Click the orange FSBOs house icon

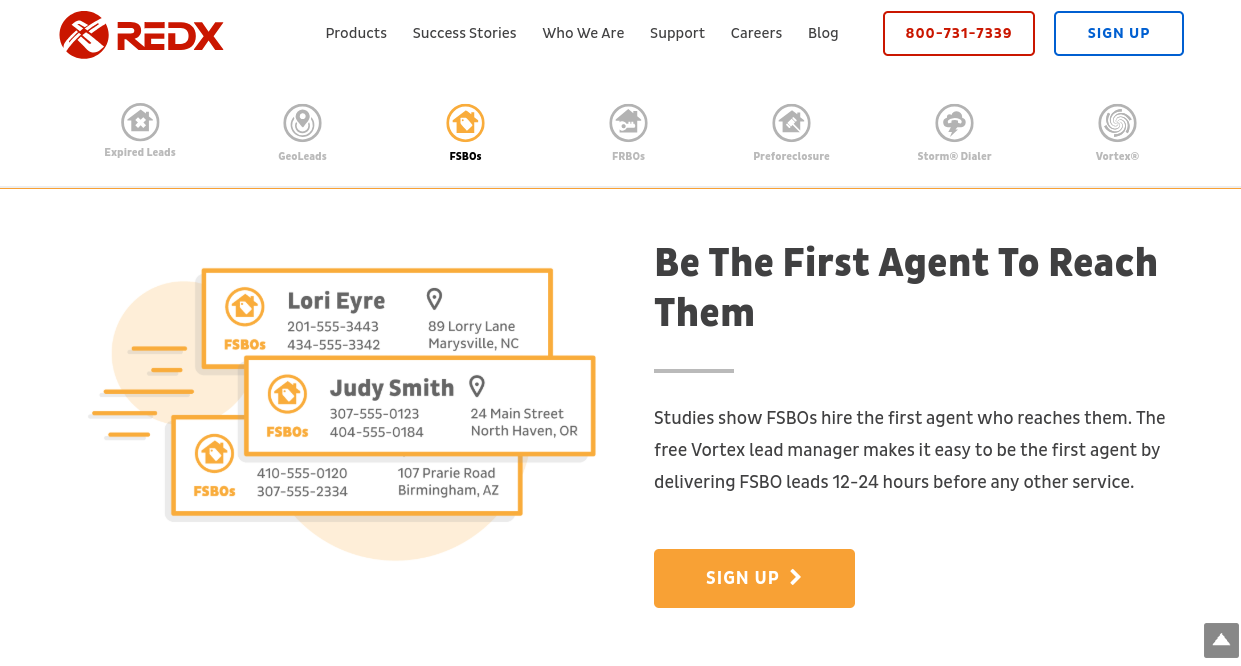click(465, 124)
